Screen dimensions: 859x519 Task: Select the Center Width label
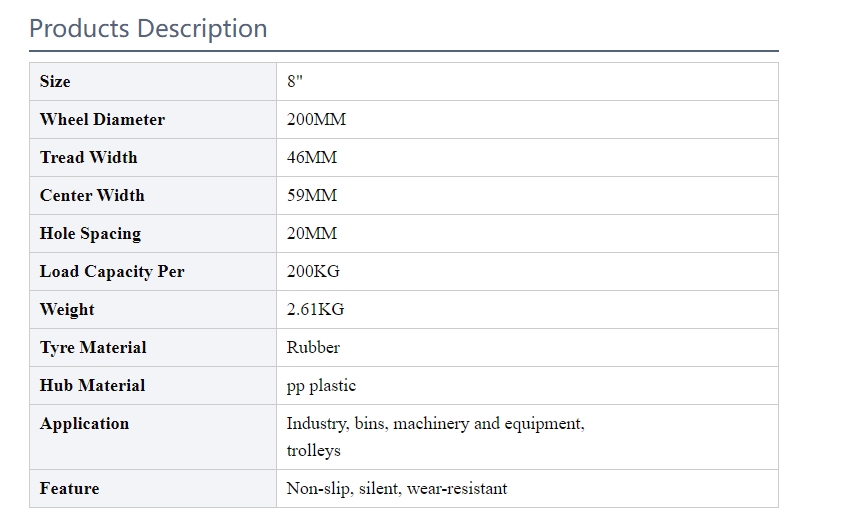tap(92, 196)
